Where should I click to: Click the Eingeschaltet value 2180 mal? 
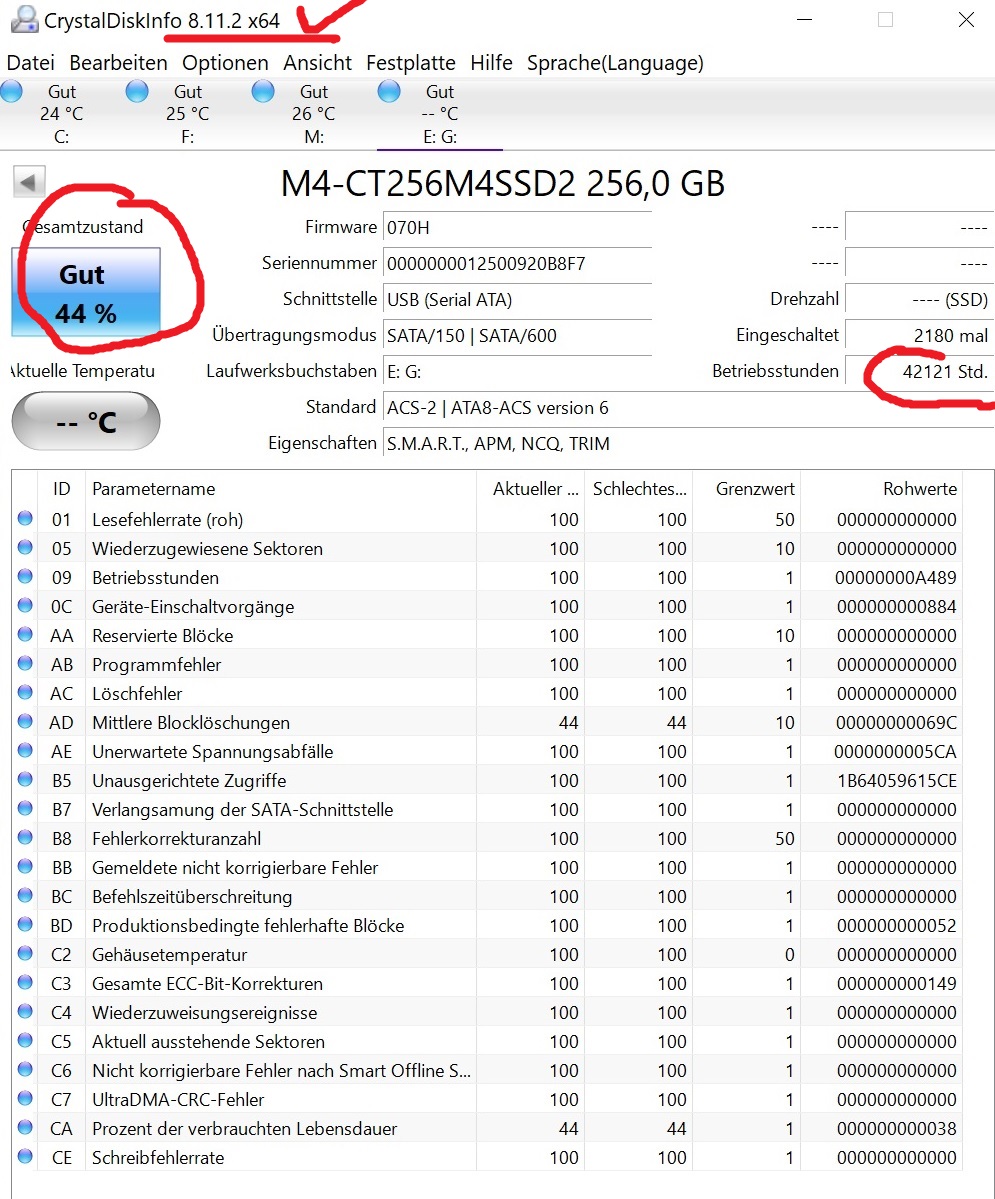pos(919,336)
